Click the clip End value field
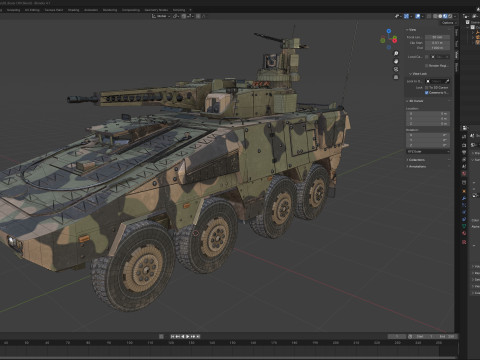480x360 pixels. (x=437, y=48)
